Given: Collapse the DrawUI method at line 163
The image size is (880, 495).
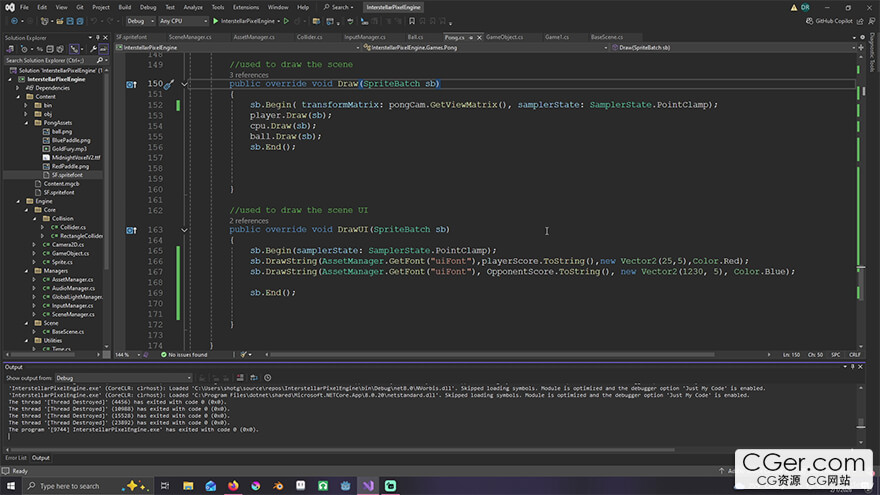Looking at the screenshot, I should [x=184, y=229].
